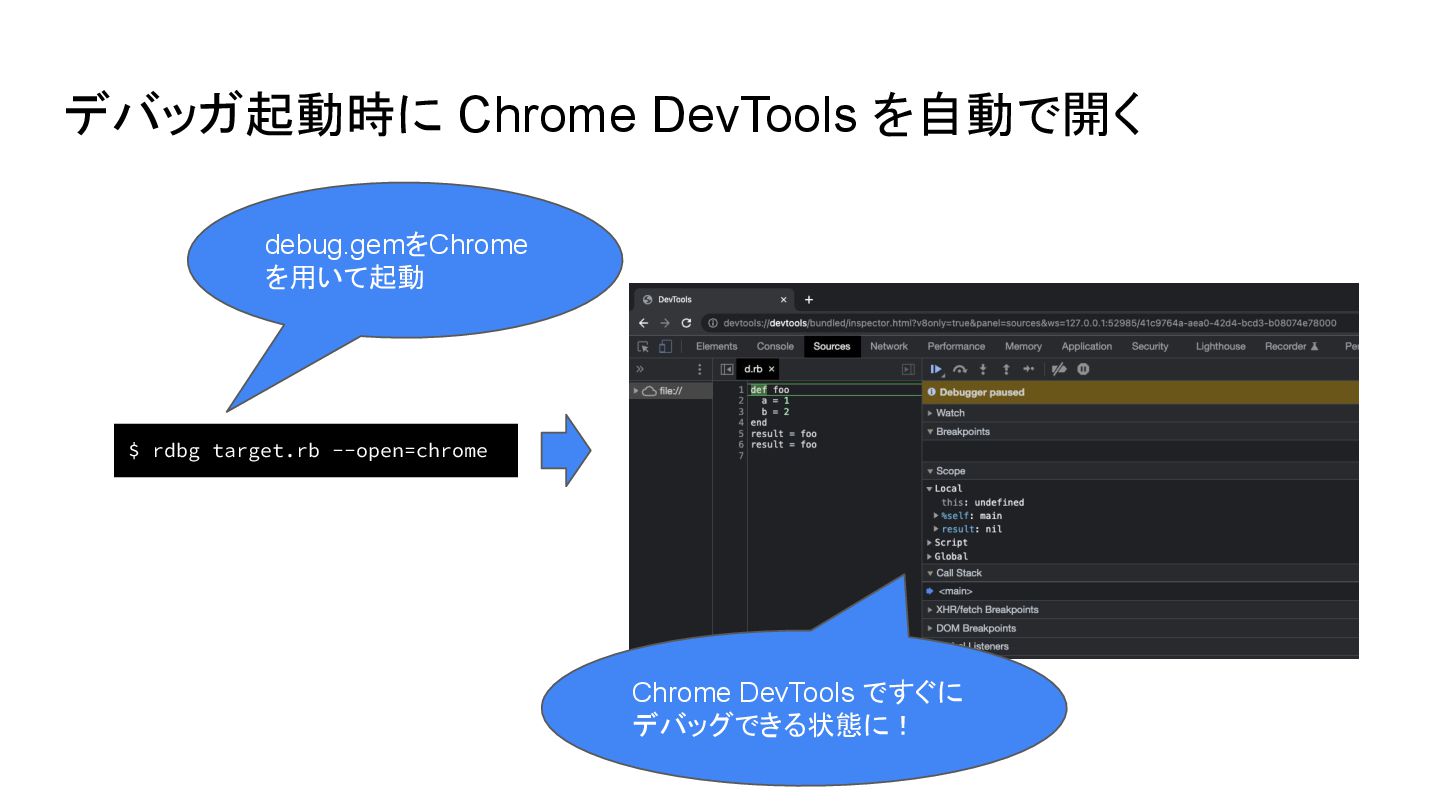
Task: Click the devtools:// address bar URL
Action: point(1029,323)
